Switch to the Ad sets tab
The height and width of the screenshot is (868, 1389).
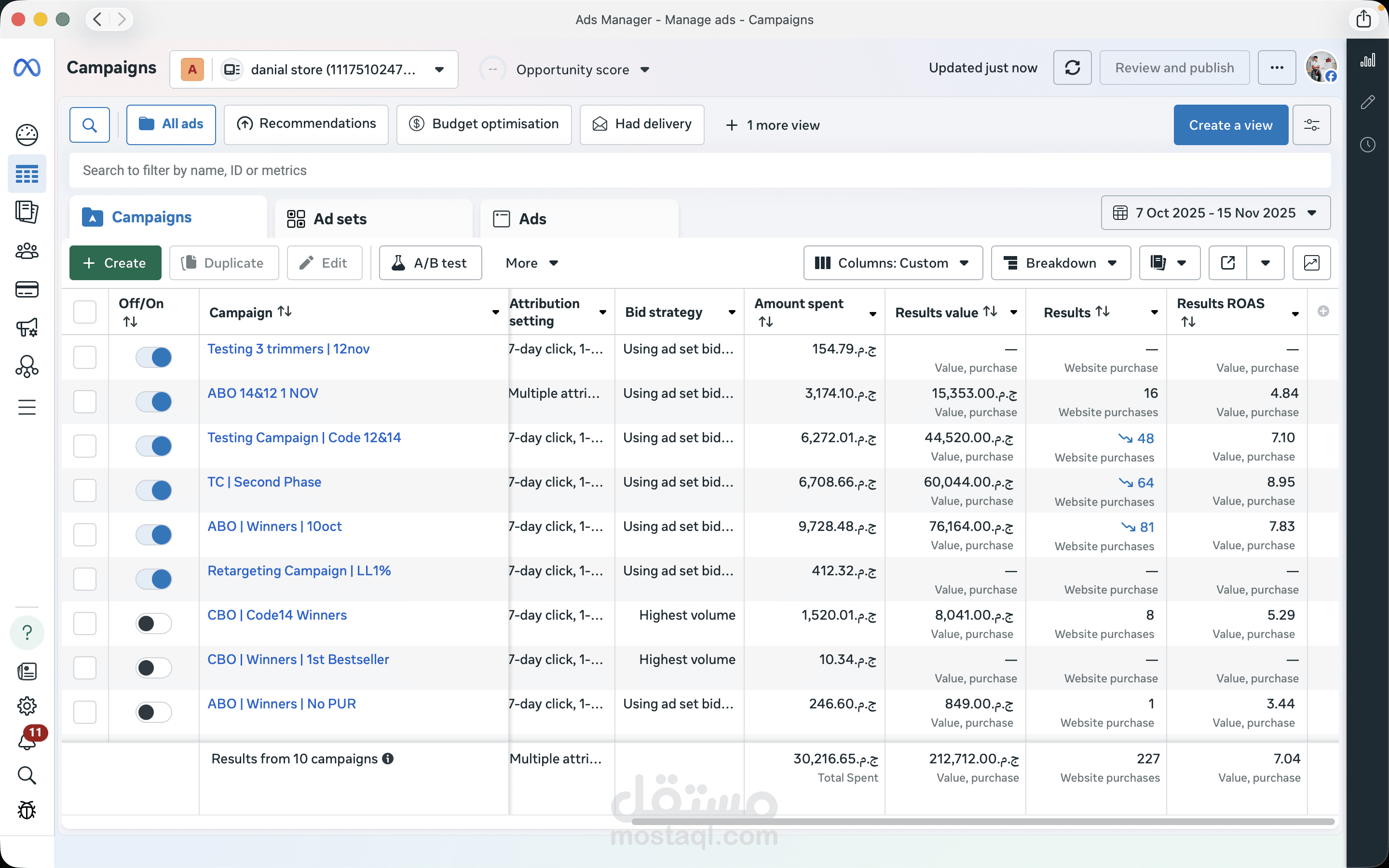340,219
